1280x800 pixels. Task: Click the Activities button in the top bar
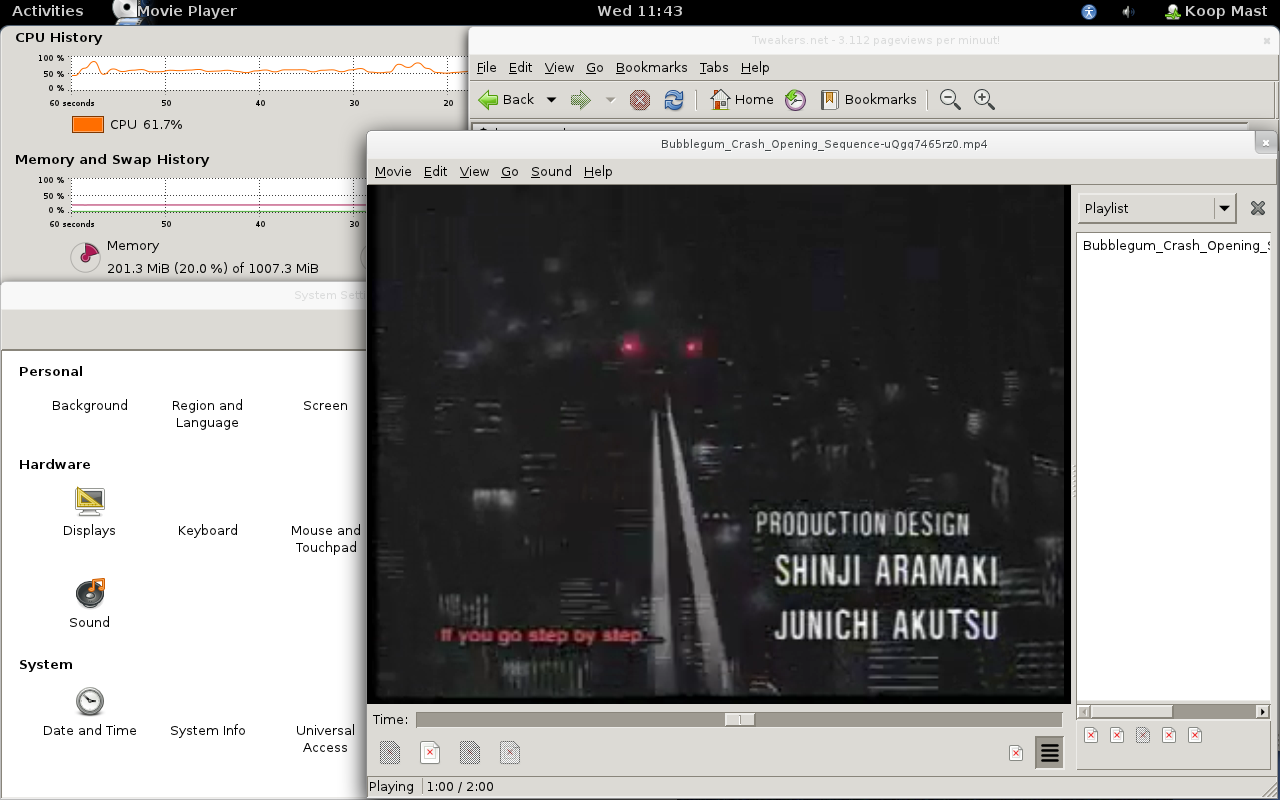pyautogui.click(x=48, y=11)
